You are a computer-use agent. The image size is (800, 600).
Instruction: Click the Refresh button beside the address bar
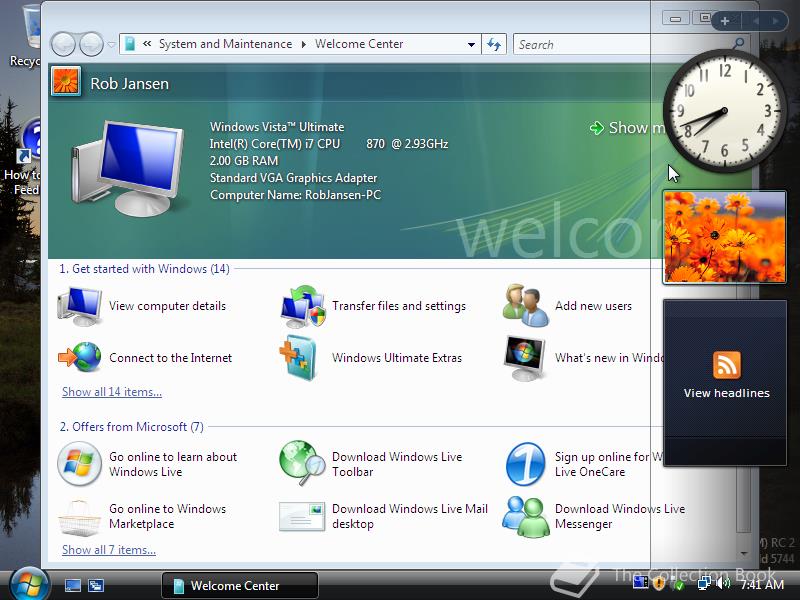[x=494, y=44]
